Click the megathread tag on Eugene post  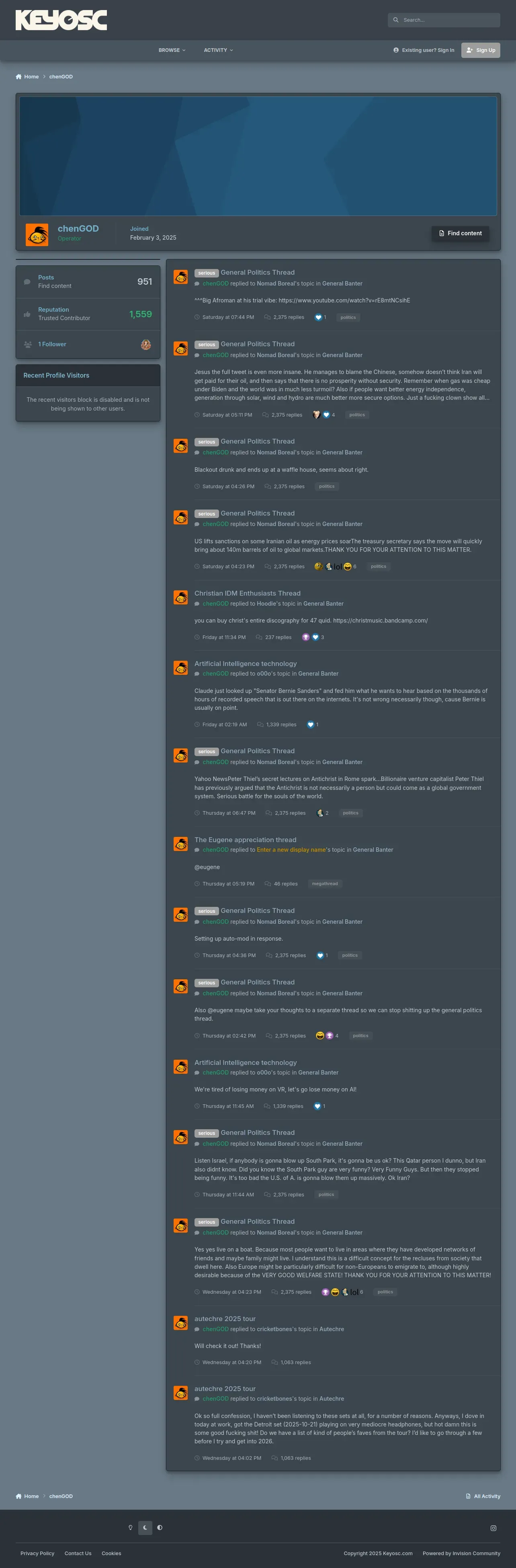coord(325,884)
